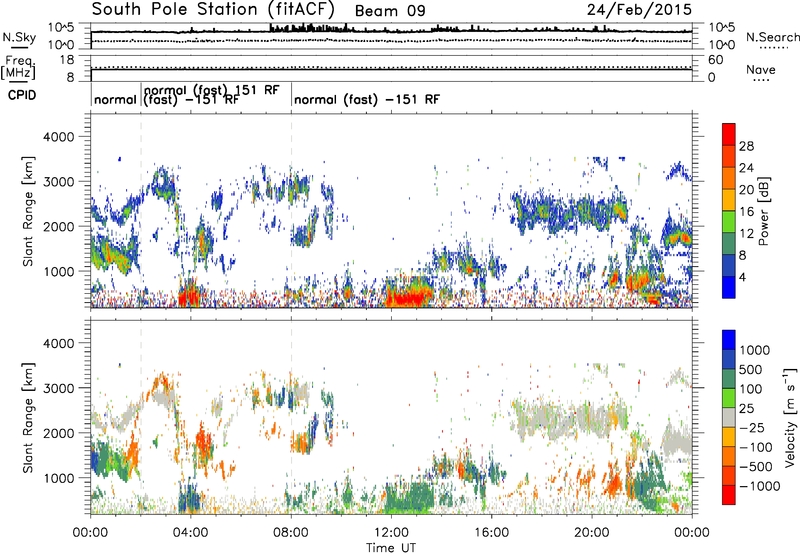Image resolution: width=800 pixels, height=554 pixels.
Task: Pick the 500–1000 m/s Velocity segment
Action: click(x=729, y=360)
